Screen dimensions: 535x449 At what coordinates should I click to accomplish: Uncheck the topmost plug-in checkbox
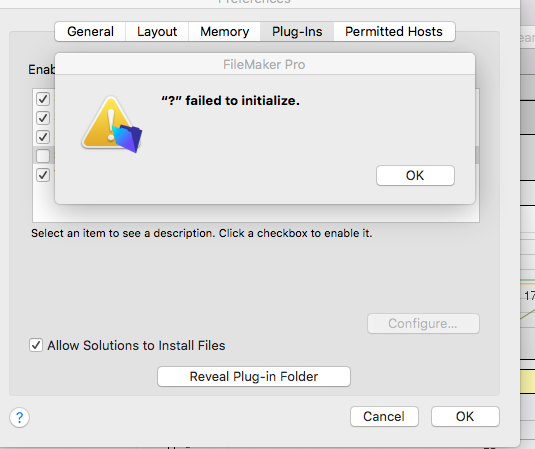click(x=43, y=99)
